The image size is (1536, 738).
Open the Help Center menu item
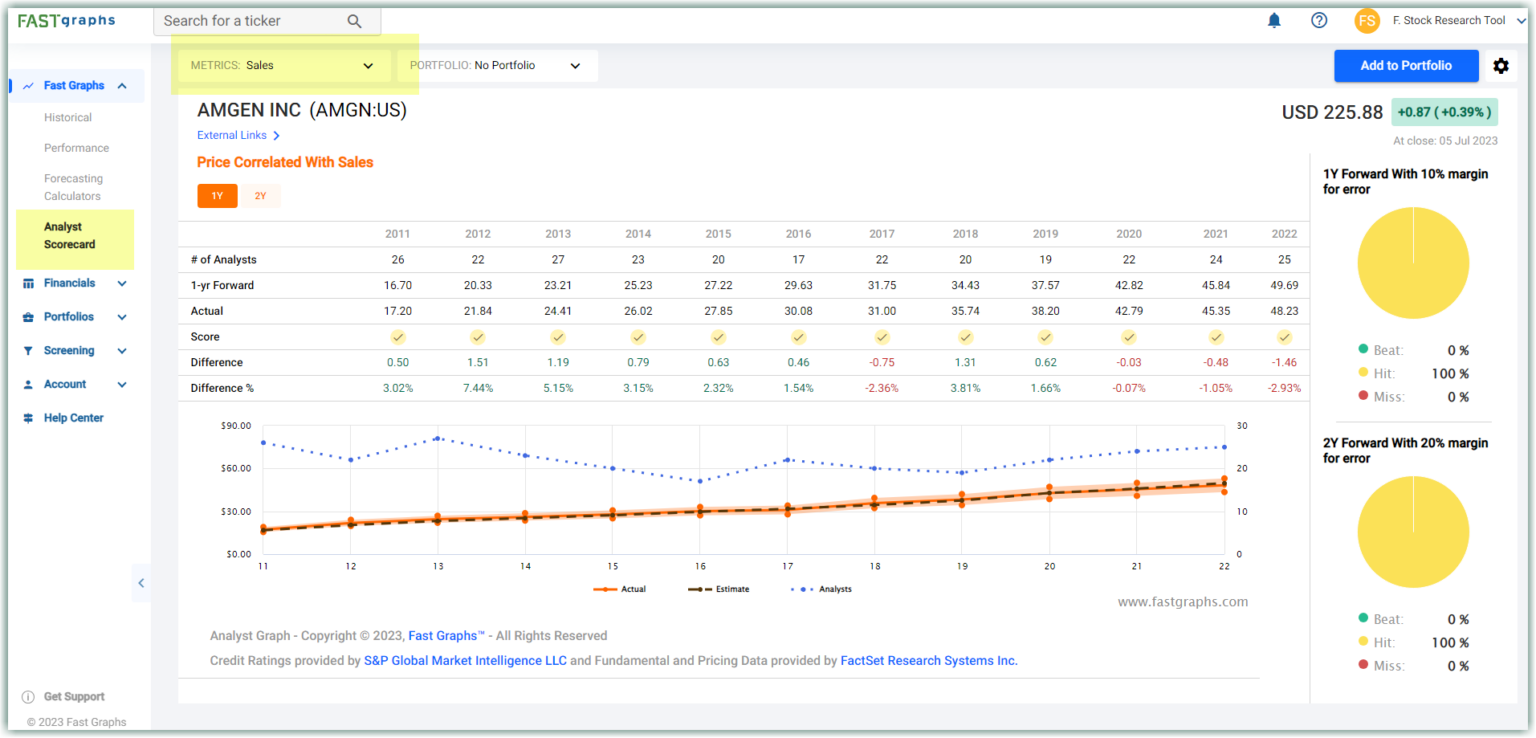pyautogui.click(x=74, y=418)
